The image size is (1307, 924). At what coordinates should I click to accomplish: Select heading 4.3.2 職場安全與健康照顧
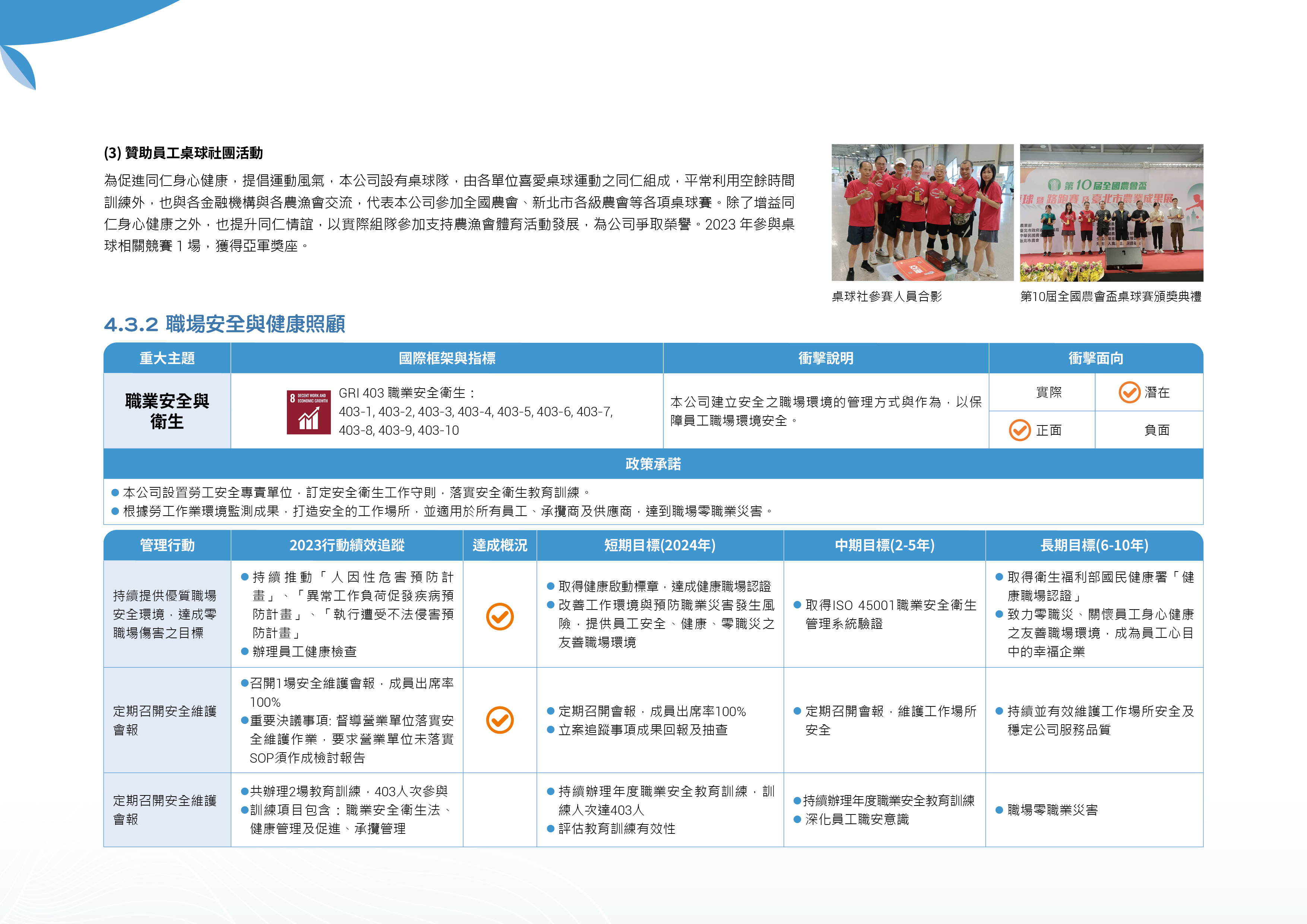pos(224,325)
